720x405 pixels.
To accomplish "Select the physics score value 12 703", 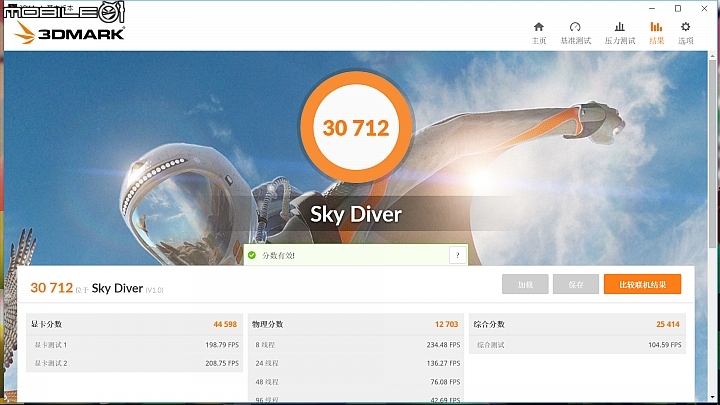I will point(446,324).
